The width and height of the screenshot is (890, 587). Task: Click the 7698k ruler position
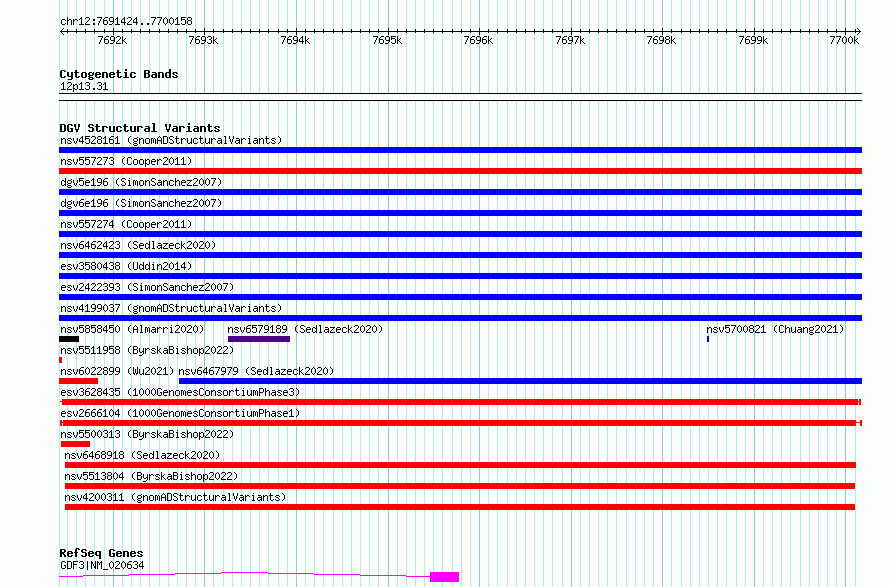pyautogui.click(x=661, y=40)
